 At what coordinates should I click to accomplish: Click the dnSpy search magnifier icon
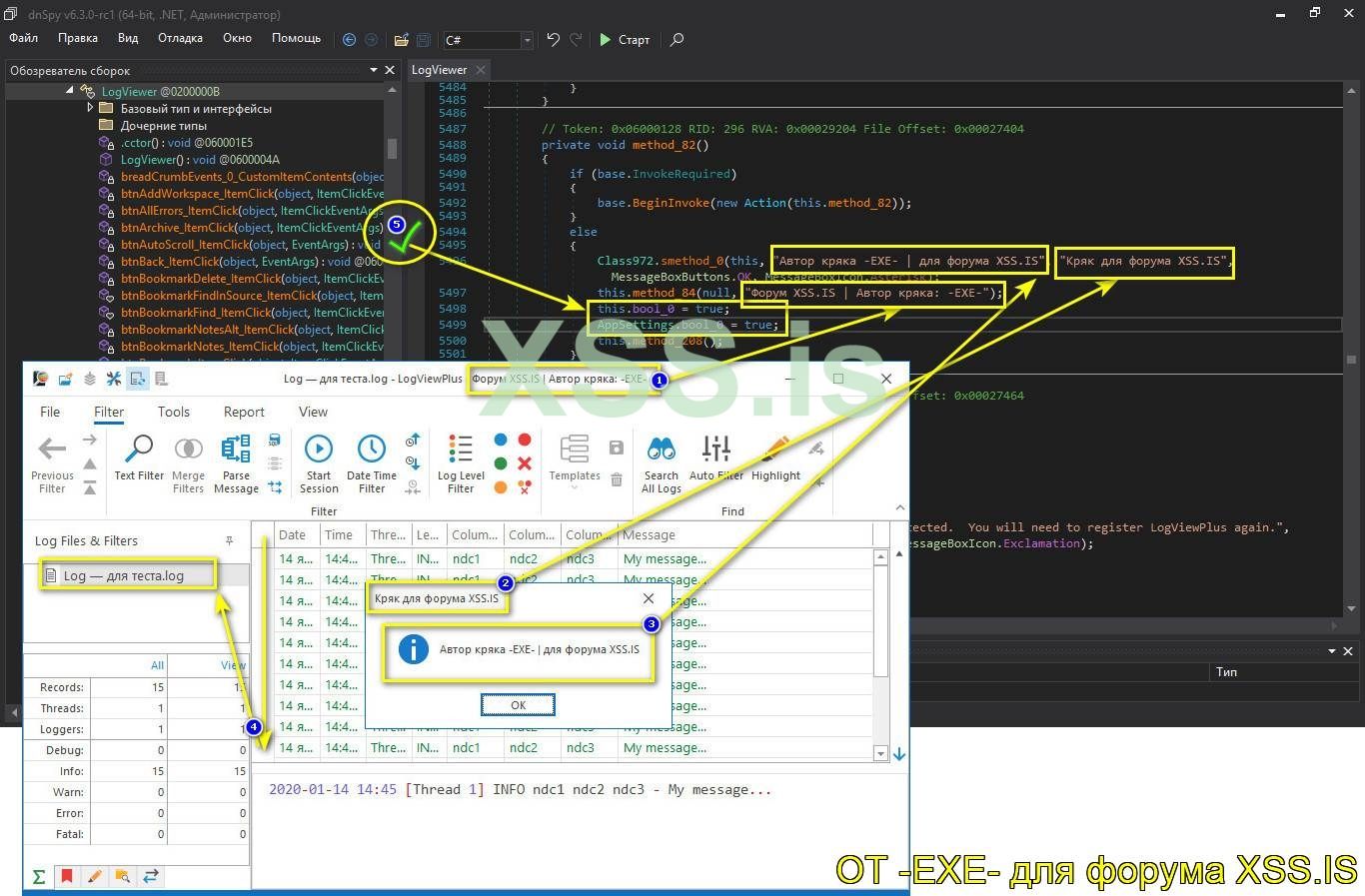point(677,40)
